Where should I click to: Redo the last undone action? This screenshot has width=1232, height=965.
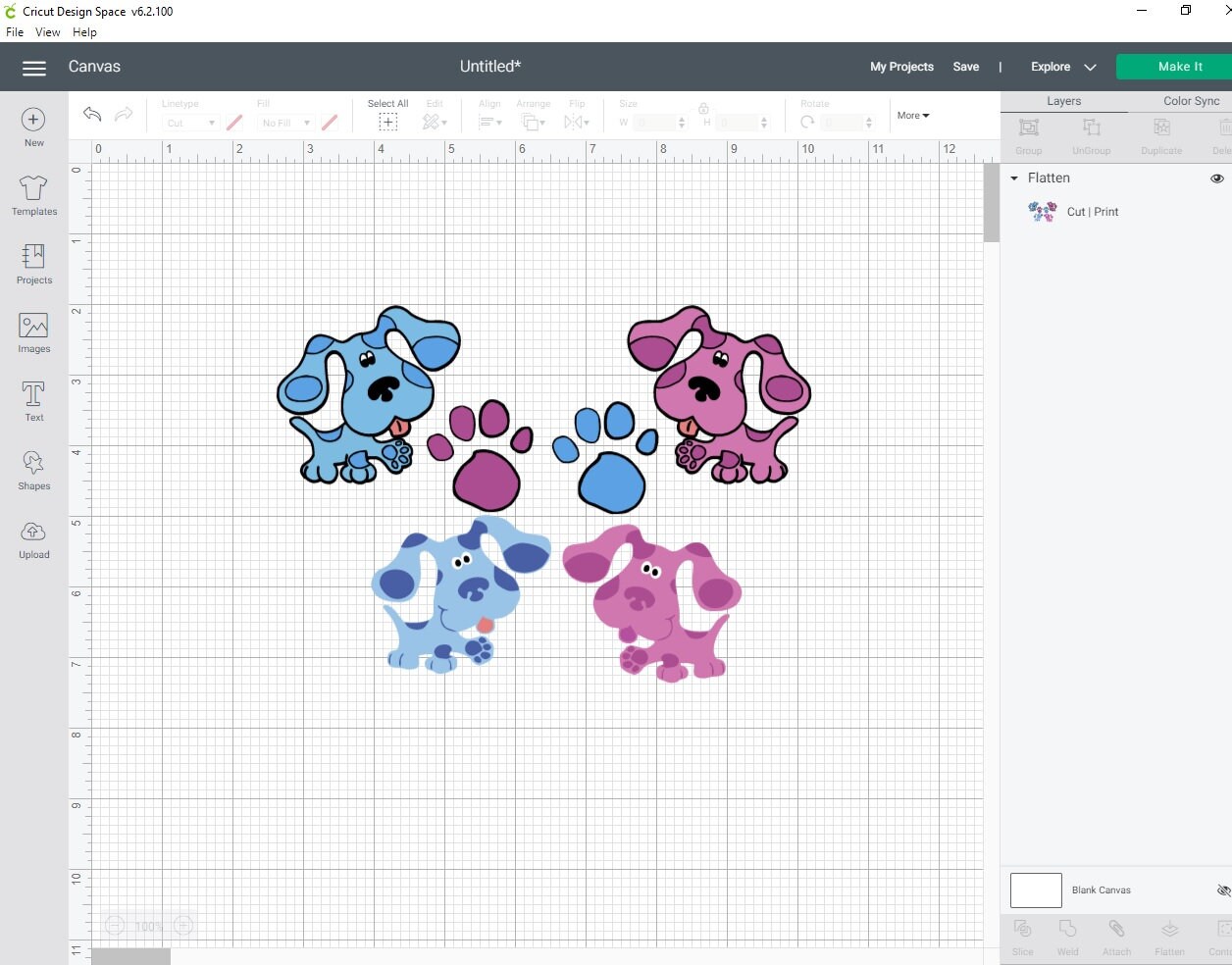(124, 115)
